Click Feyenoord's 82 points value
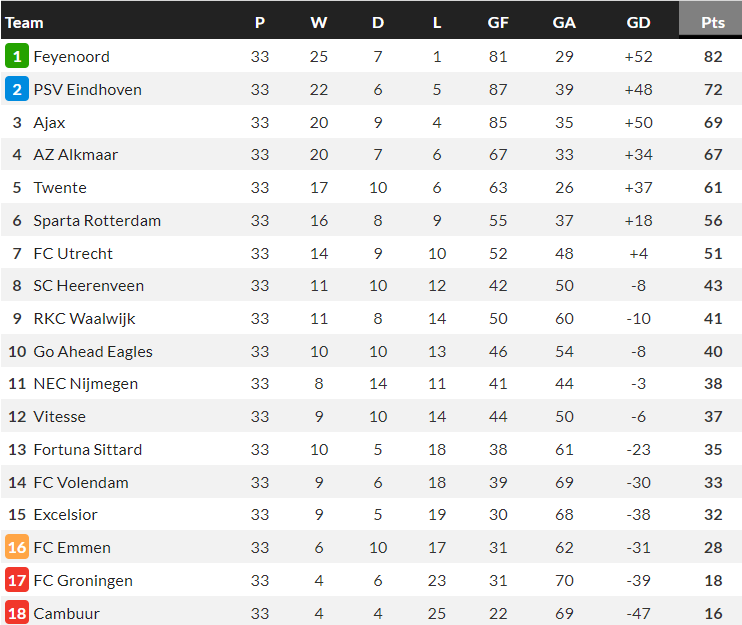742x625 pixels. (712, 57)
